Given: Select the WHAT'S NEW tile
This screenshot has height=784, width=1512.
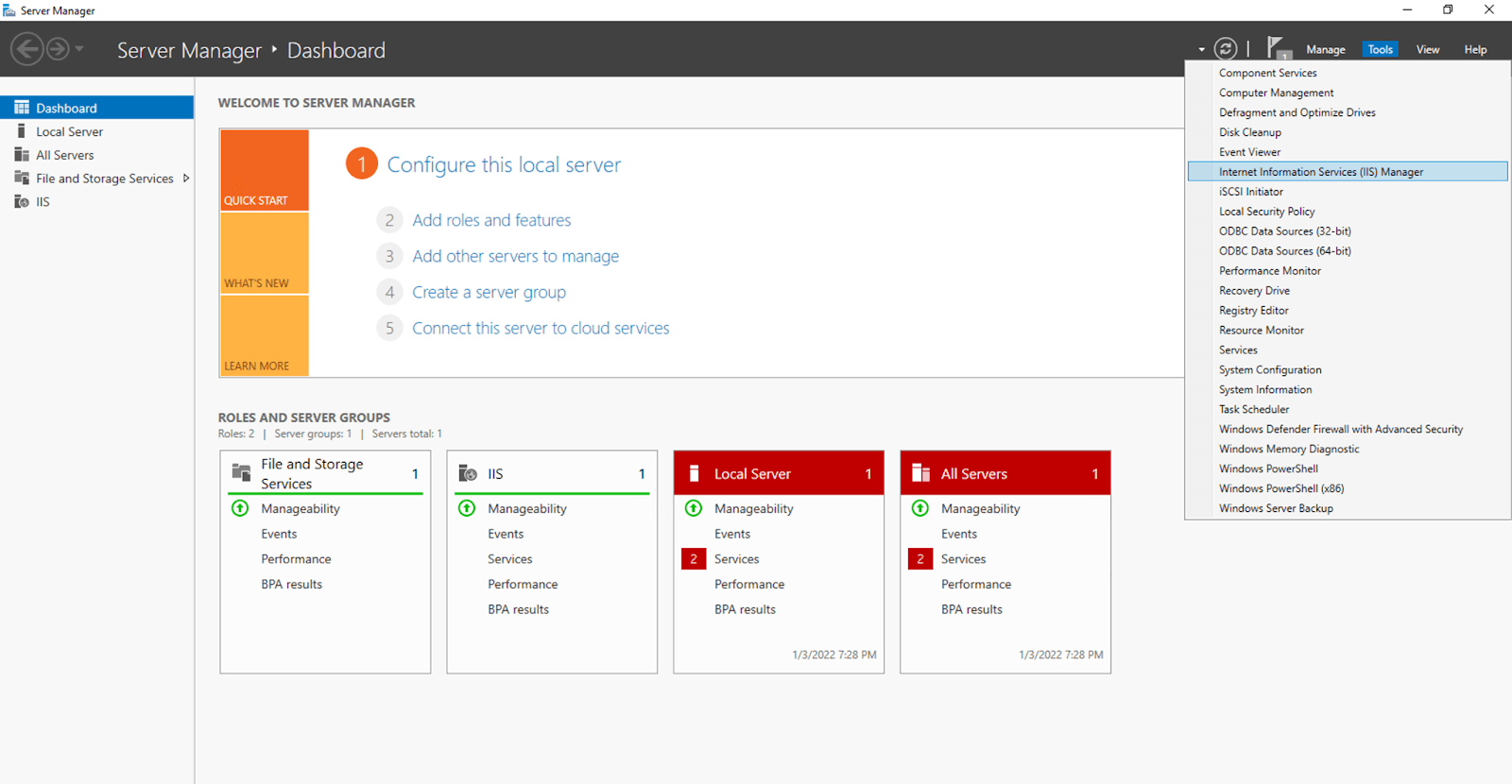Looking at the screenshot, I should [265, 253].
